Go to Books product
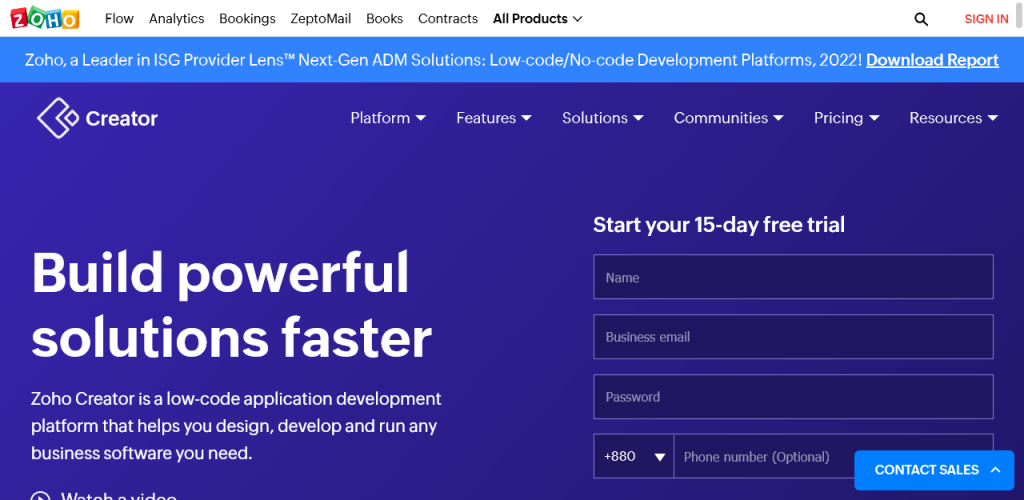Screen dimensions: 1024x500 pyautogui.click(x=384, y=19)
